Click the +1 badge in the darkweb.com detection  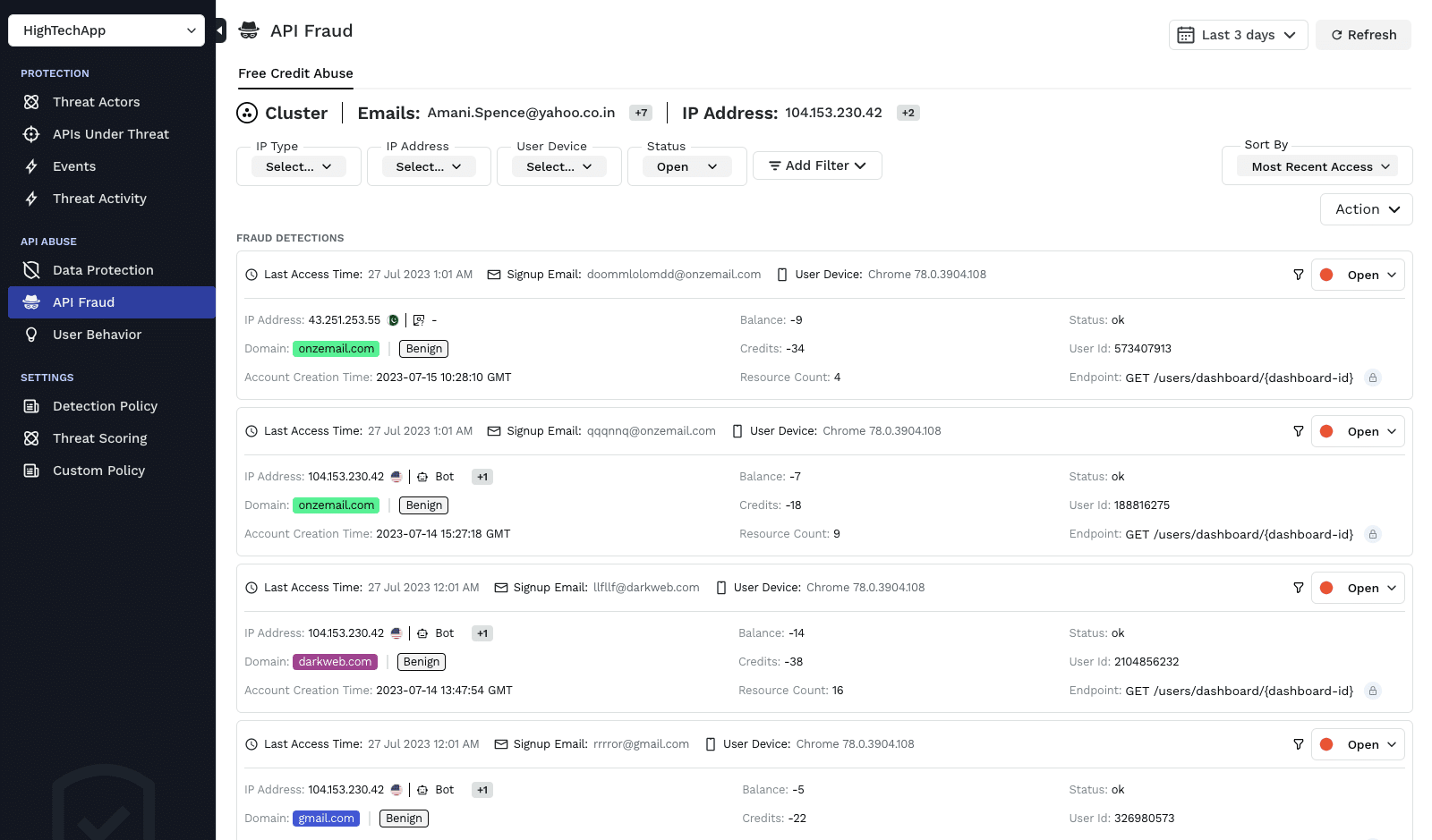click(482, 633)
